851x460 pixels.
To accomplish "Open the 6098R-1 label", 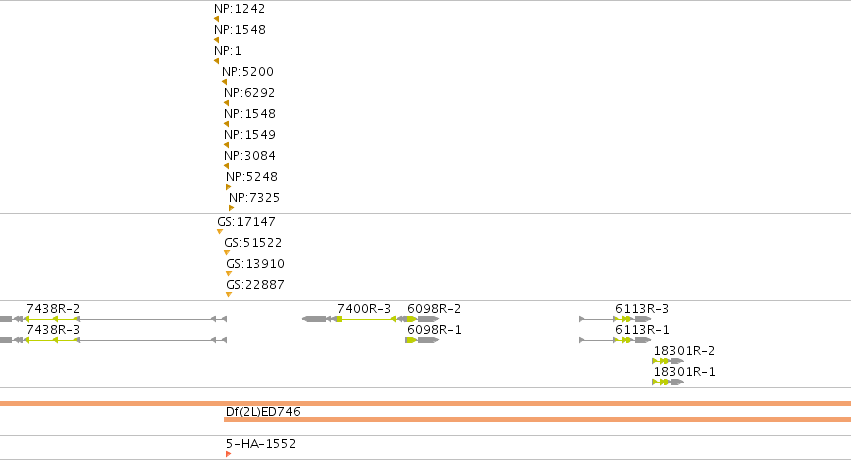I will pos(434,330).
